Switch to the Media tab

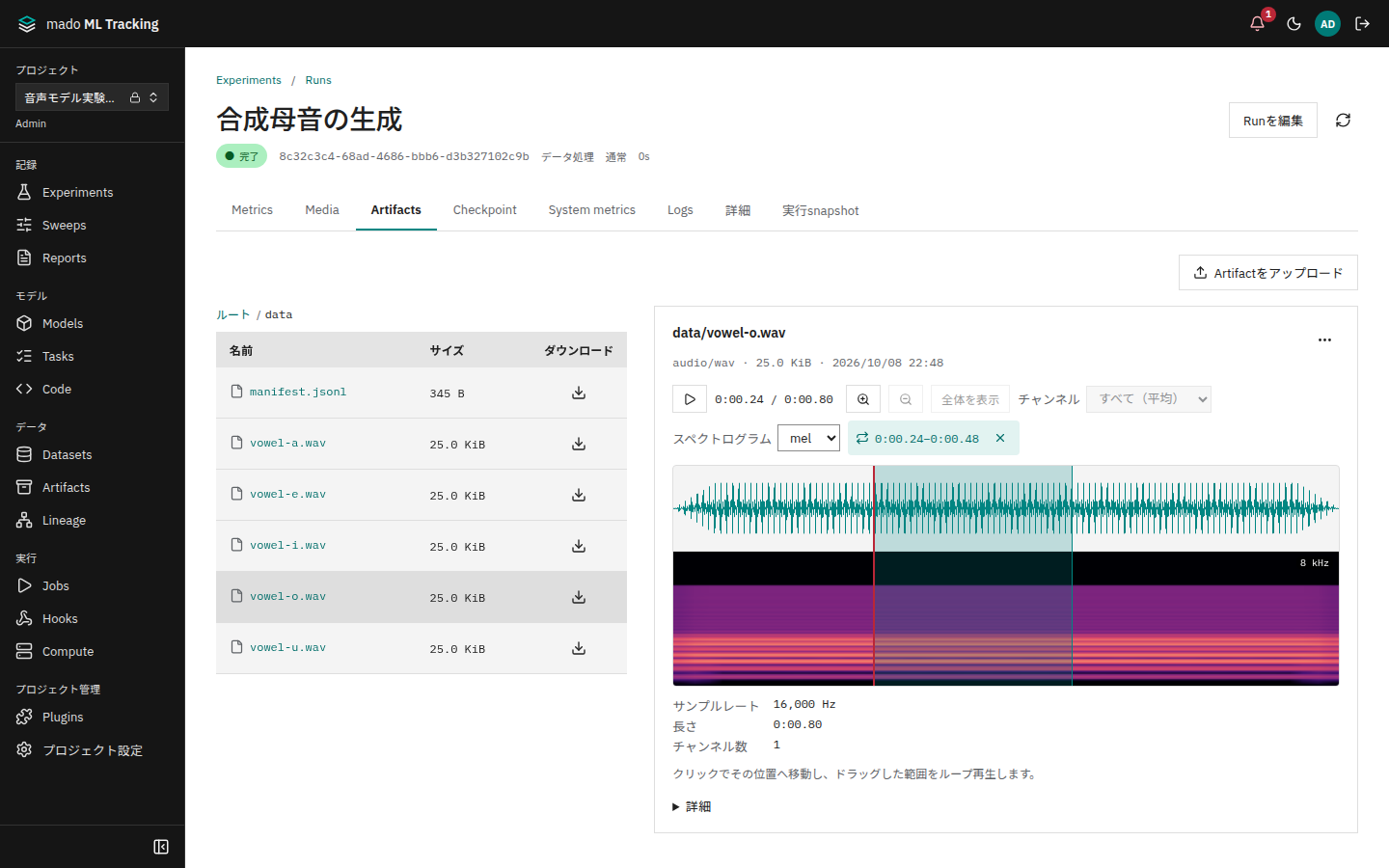click(x=322, y=210)
